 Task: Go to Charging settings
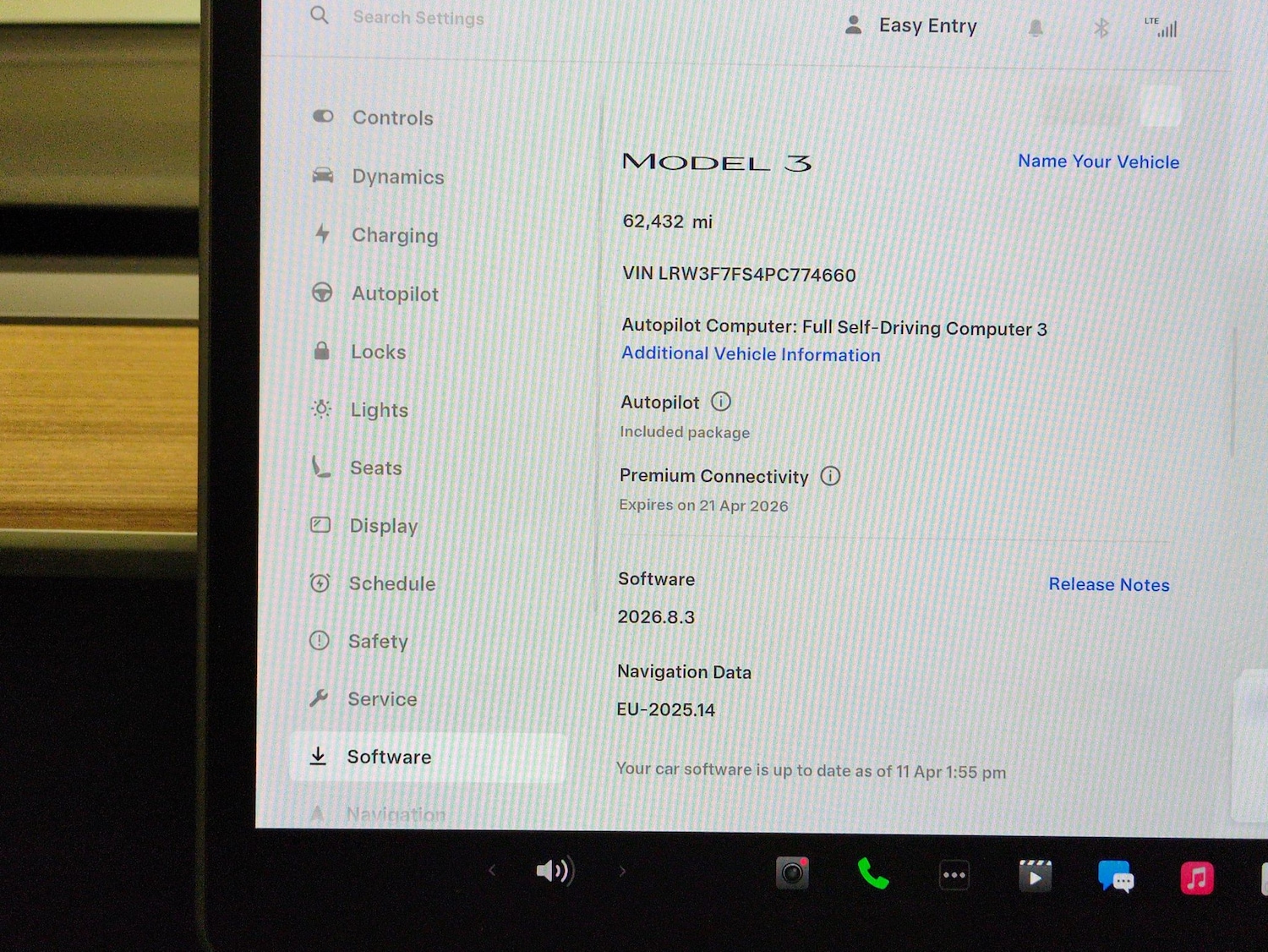coord(394,235)
